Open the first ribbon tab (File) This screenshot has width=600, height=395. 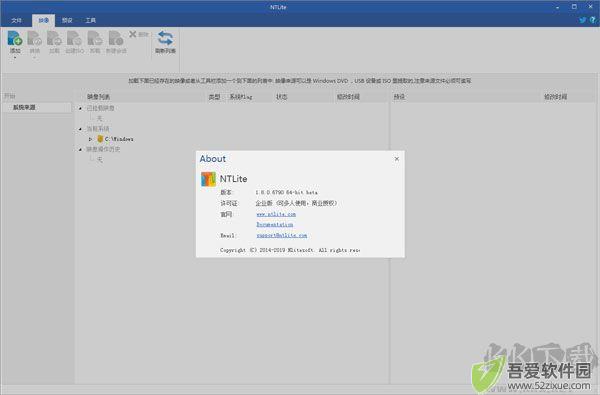click(16, 20)
